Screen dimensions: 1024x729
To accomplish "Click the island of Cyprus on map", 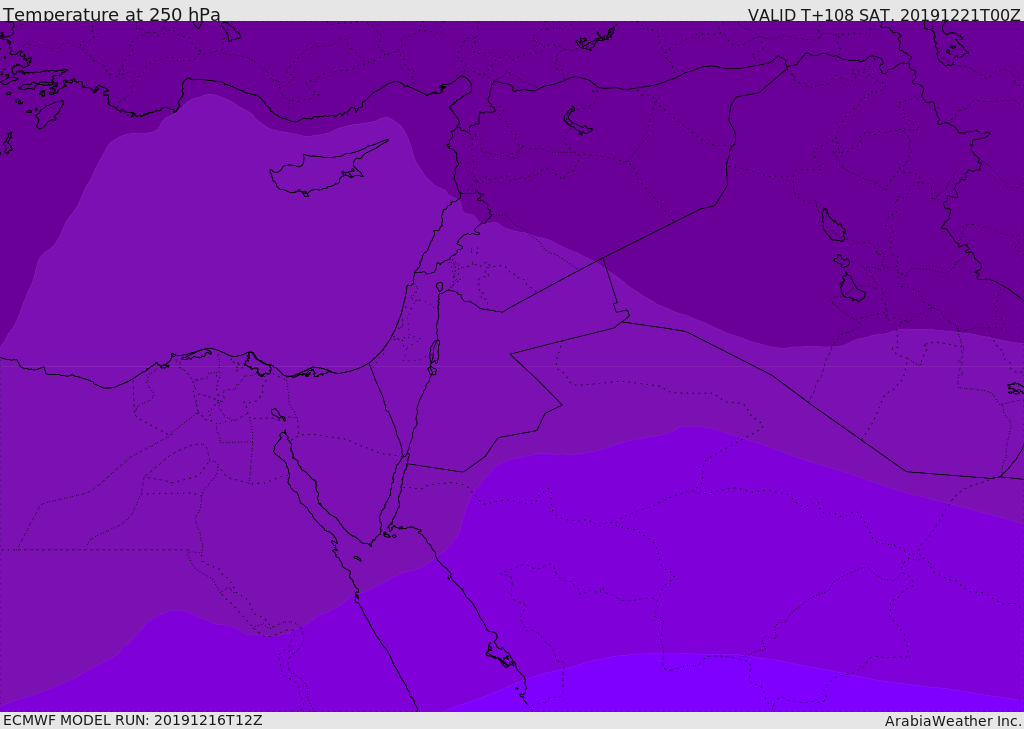I will (x=328, y=169).
